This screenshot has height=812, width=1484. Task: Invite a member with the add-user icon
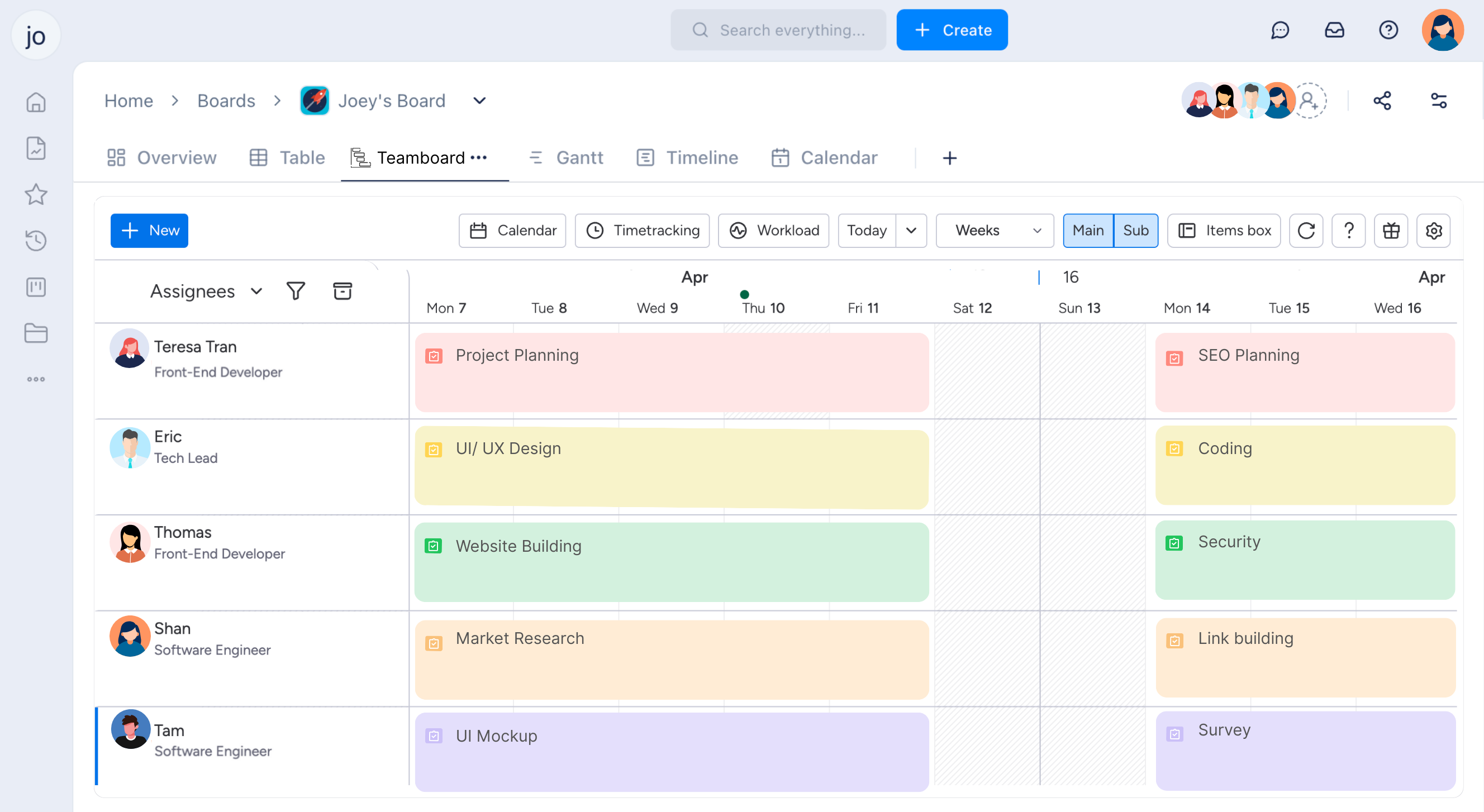click(x=1310, y=101)
